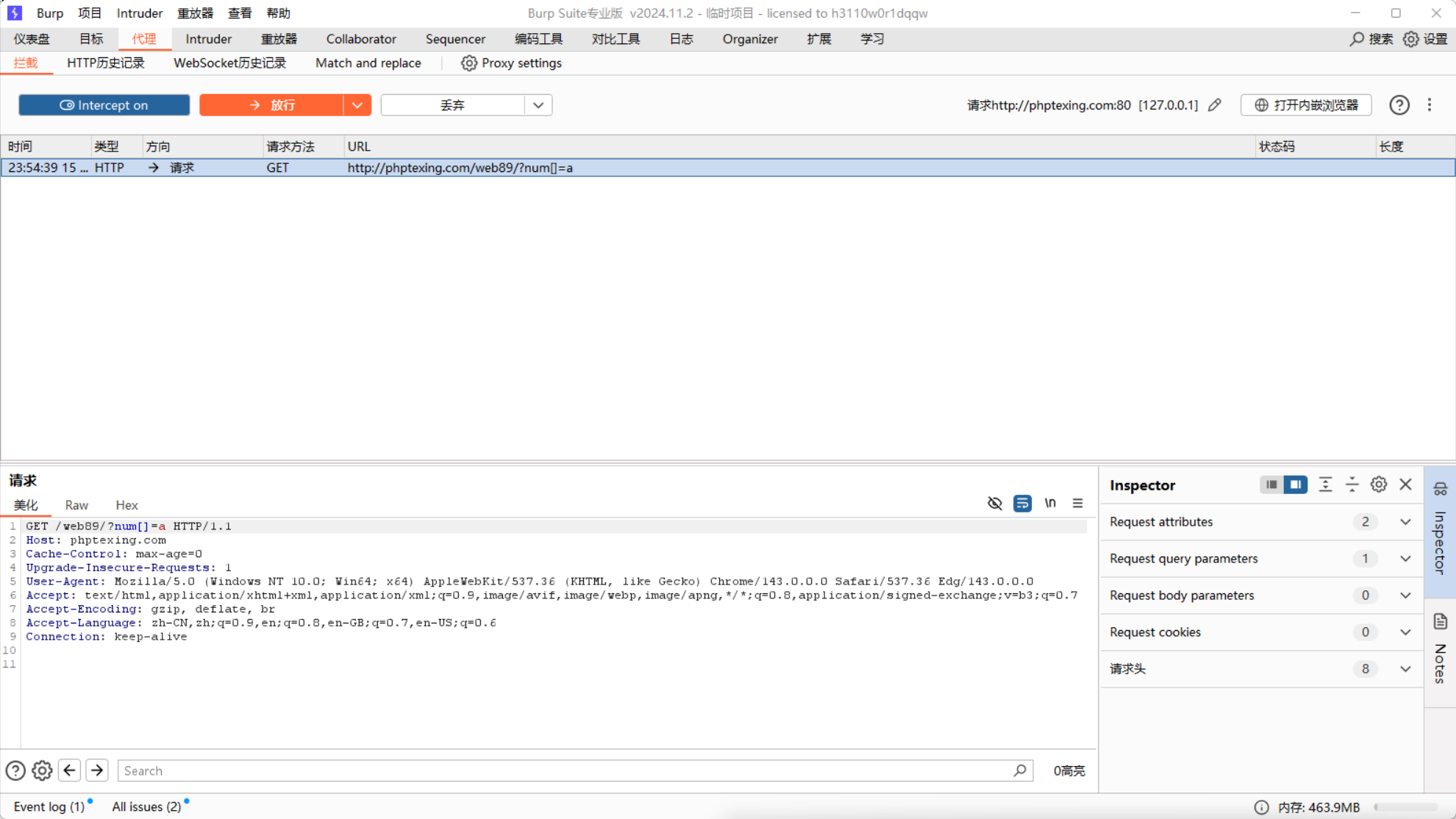Switch to the HTTP历史记录 tab
The width and height of the screenshot is (1456, 819).
(x=106, y=63)
